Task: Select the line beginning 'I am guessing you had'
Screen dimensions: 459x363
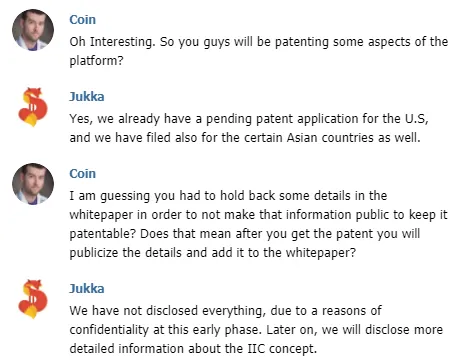Action: point(228,196)
